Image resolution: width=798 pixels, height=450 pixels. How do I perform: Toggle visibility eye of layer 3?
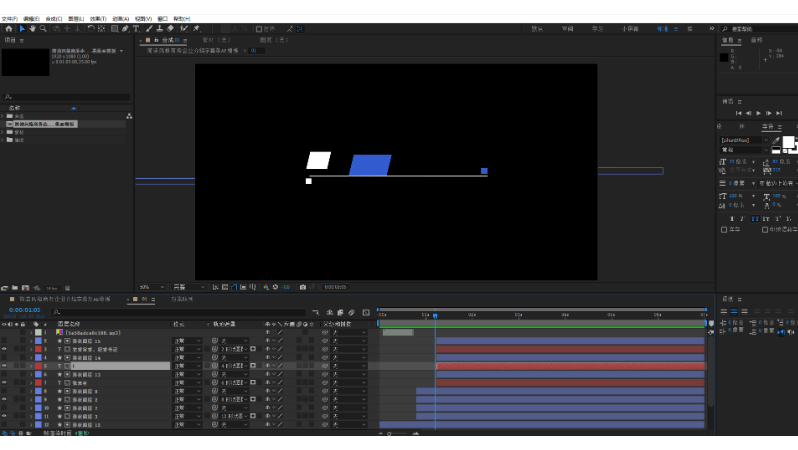coord(5,349)
